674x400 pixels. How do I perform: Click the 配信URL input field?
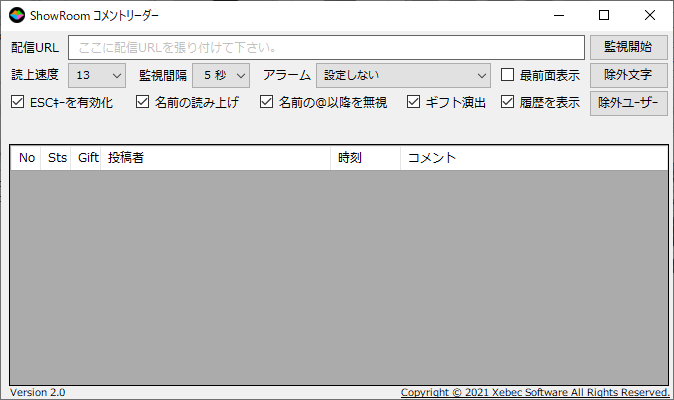coord(326,47)
